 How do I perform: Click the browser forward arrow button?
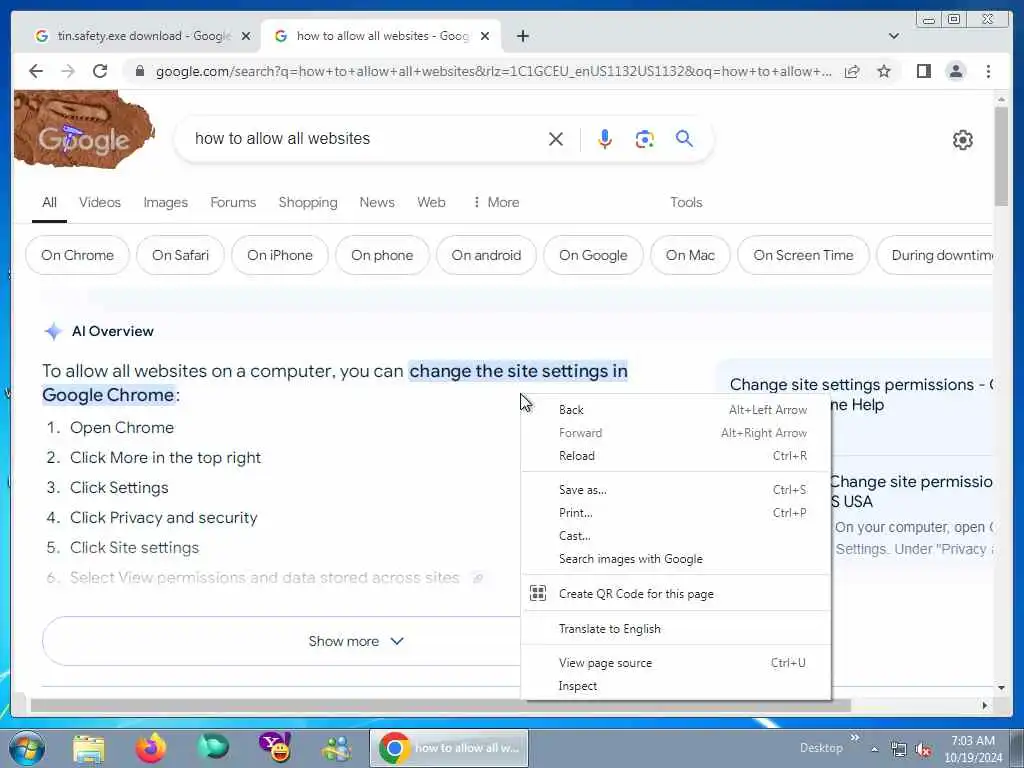(x=68, y=71)
